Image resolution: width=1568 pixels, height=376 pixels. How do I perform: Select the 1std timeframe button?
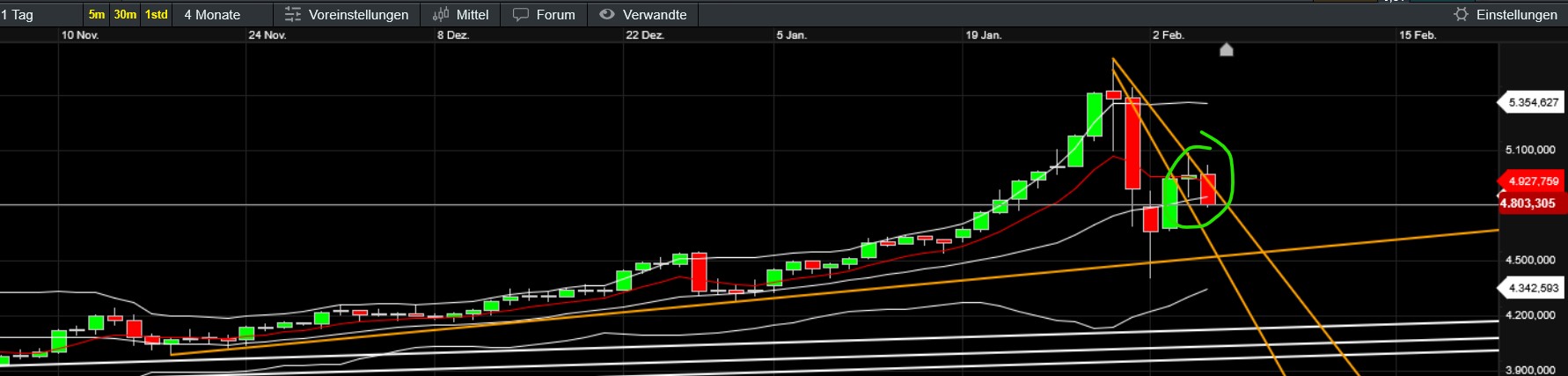tap(157, 14)
